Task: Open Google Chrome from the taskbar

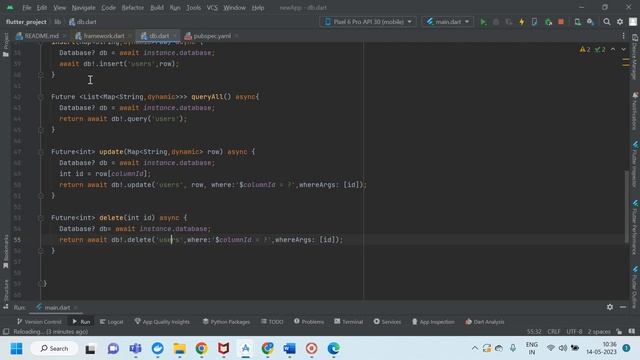Action: (201, 349)
